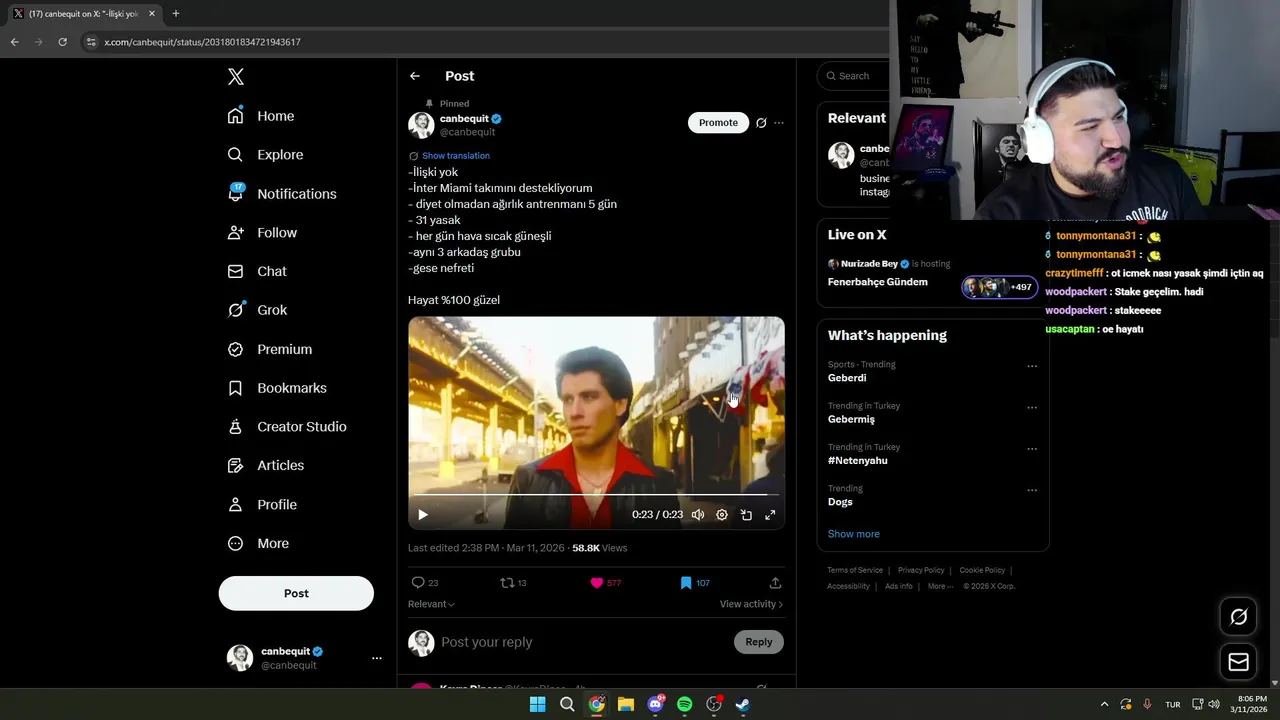Open the Relevant replies sort dropdown
This screenshot has width=1280, height=720.
(431, 604)
